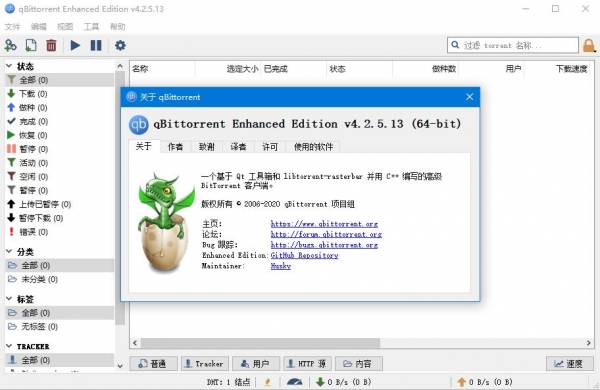
Task: Open the 编辑 menu
Action: pos(39,26)
